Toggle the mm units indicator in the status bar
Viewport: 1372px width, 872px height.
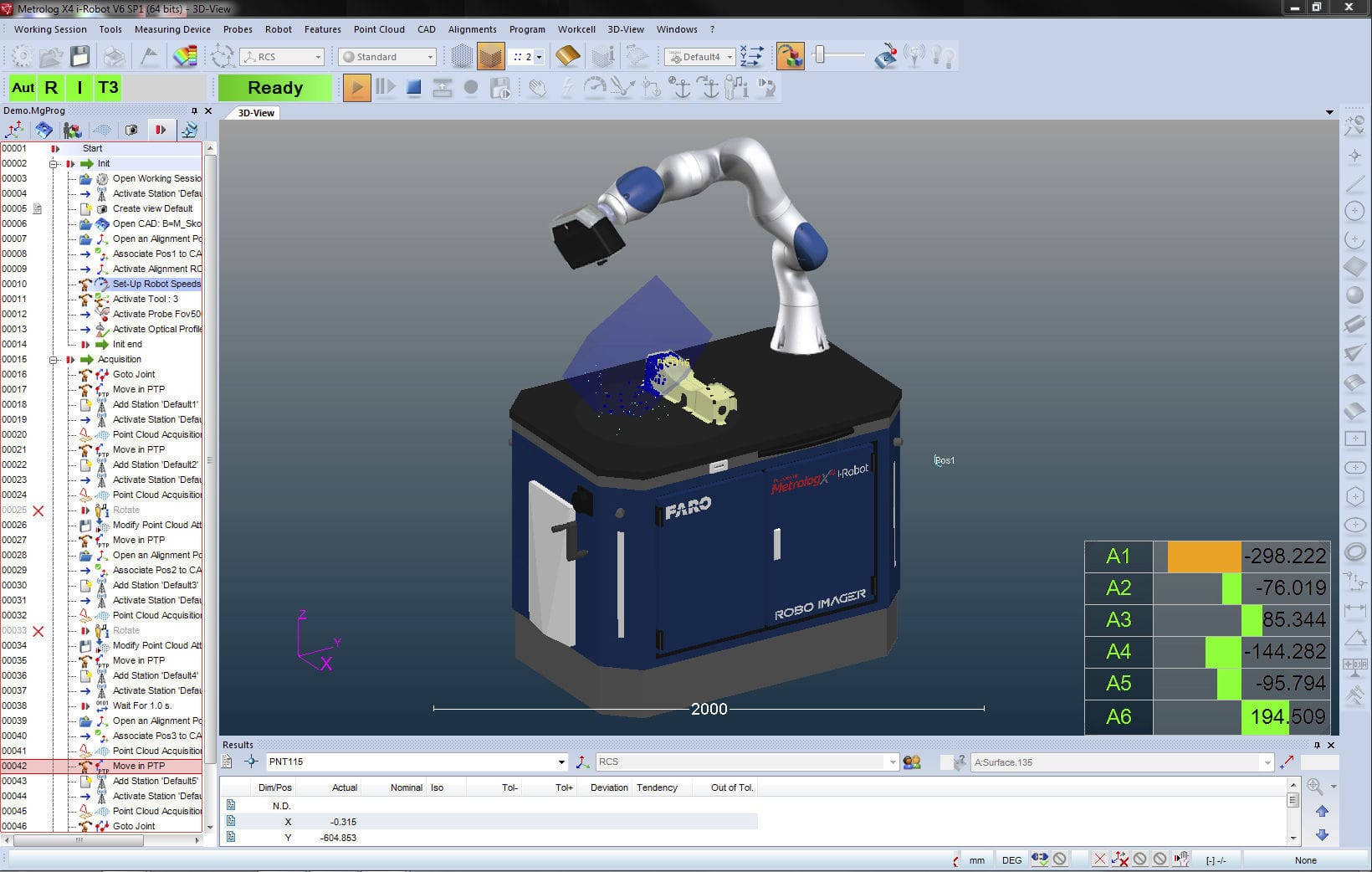975,859
